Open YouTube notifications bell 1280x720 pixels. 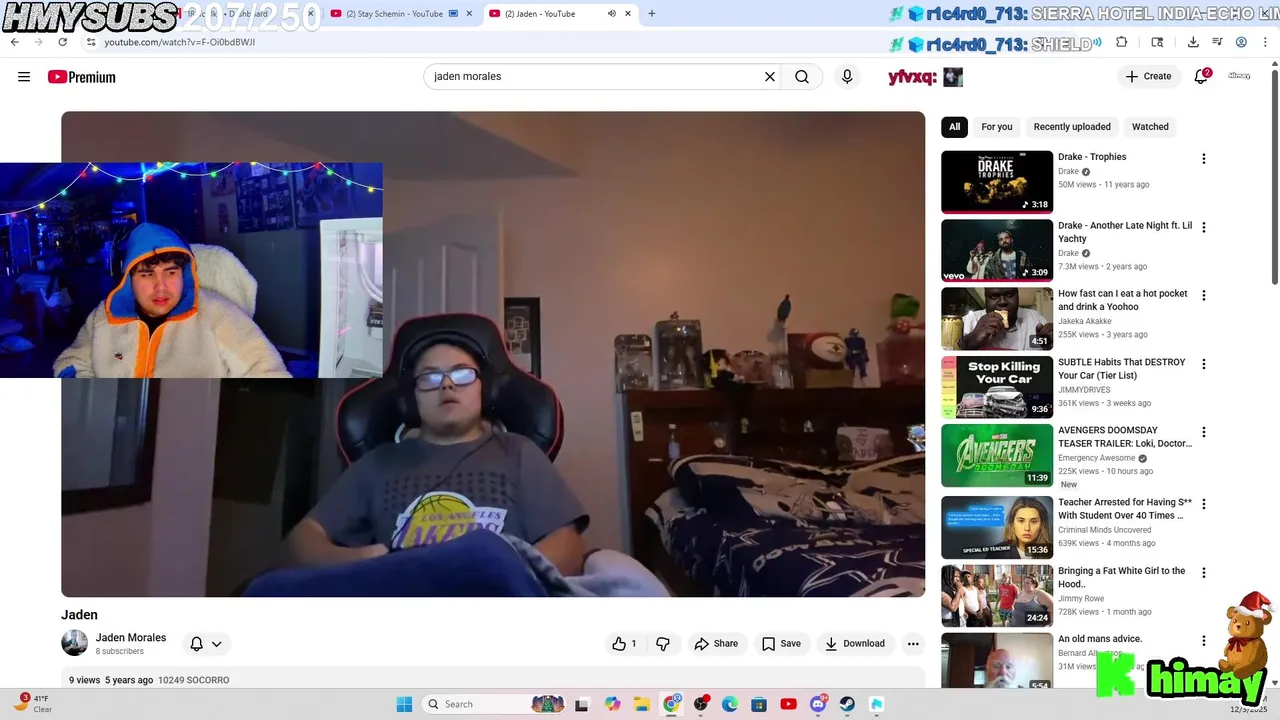(1202, 76)
